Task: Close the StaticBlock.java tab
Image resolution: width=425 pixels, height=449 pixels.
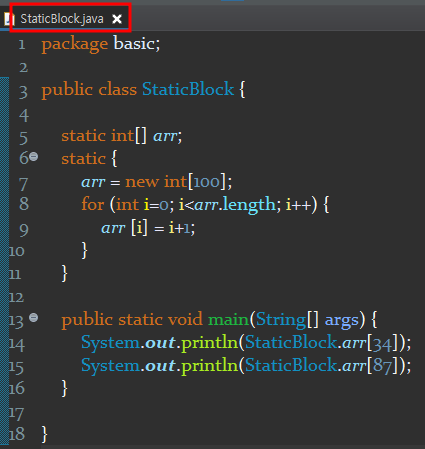Action: point(117,19)
